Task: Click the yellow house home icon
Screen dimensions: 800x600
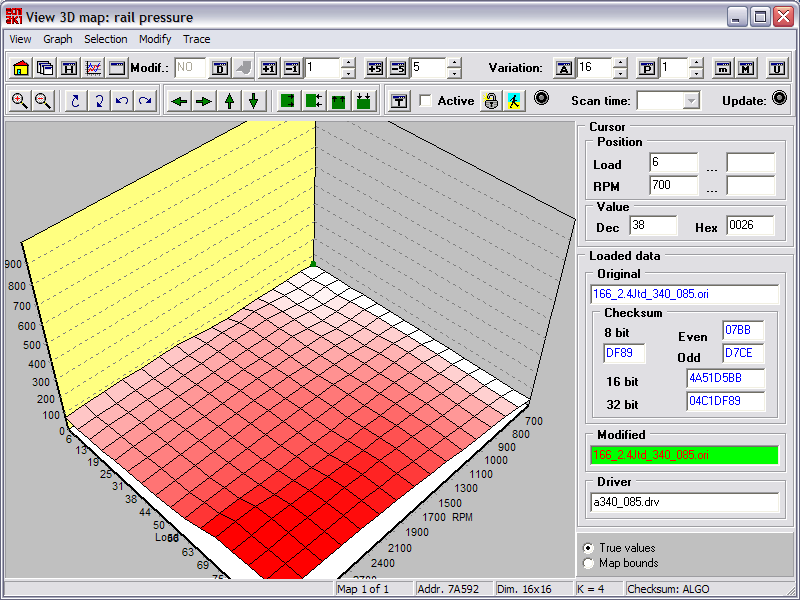Action: pos(21,69)
